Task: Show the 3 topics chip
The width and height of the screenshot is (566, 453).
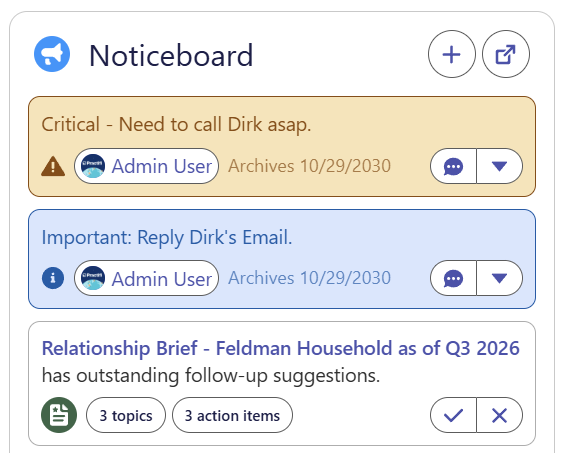Action: [x=126, y=415]
